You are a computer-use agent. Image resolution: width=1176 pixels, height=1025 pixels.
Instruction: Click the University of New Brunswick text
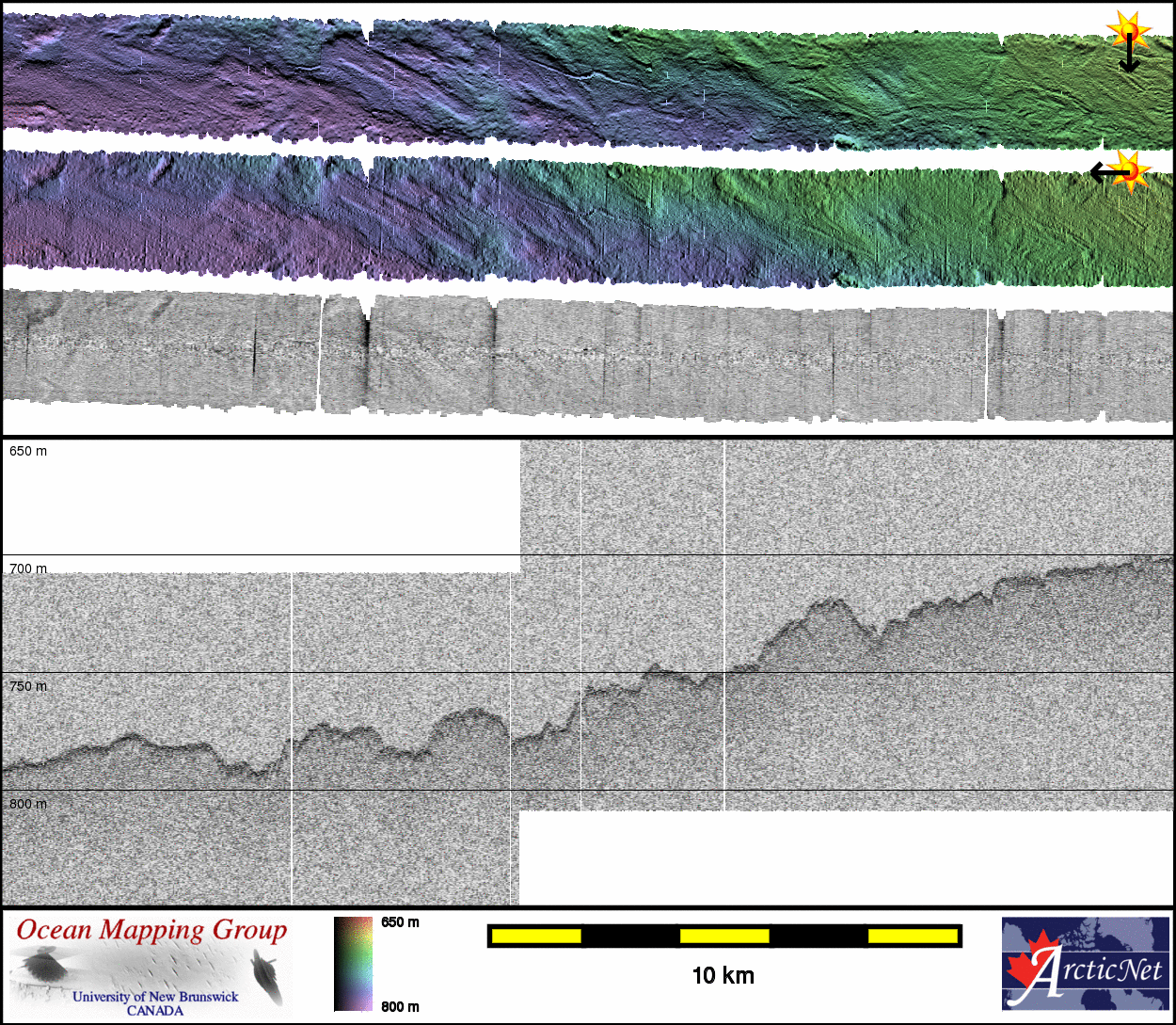(155, 997)
